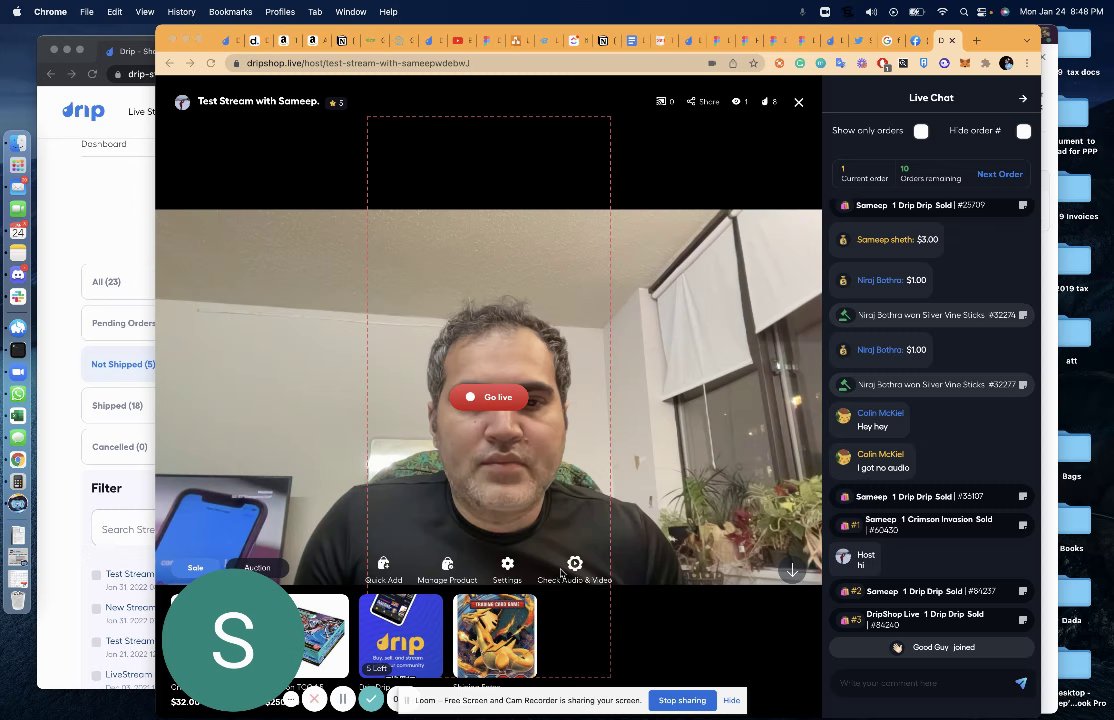
Task: Bookmark page with star icon
Action: click(753, 63)
